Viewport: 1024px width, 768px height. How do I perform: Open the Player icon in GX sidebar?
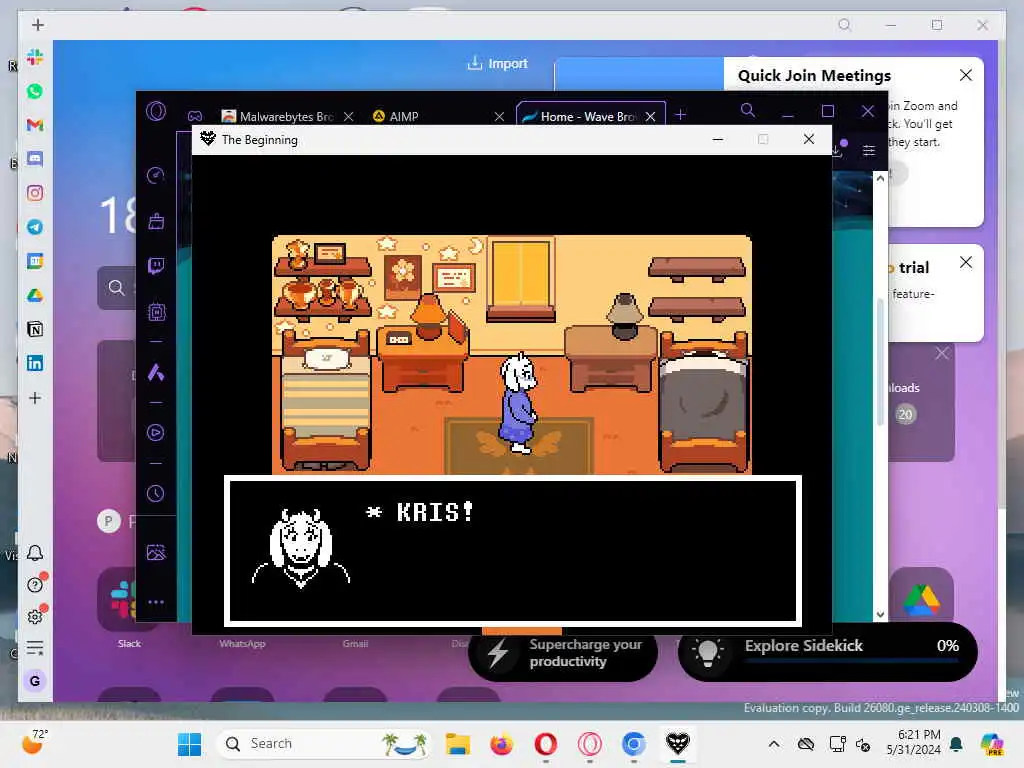pos(156,432)
